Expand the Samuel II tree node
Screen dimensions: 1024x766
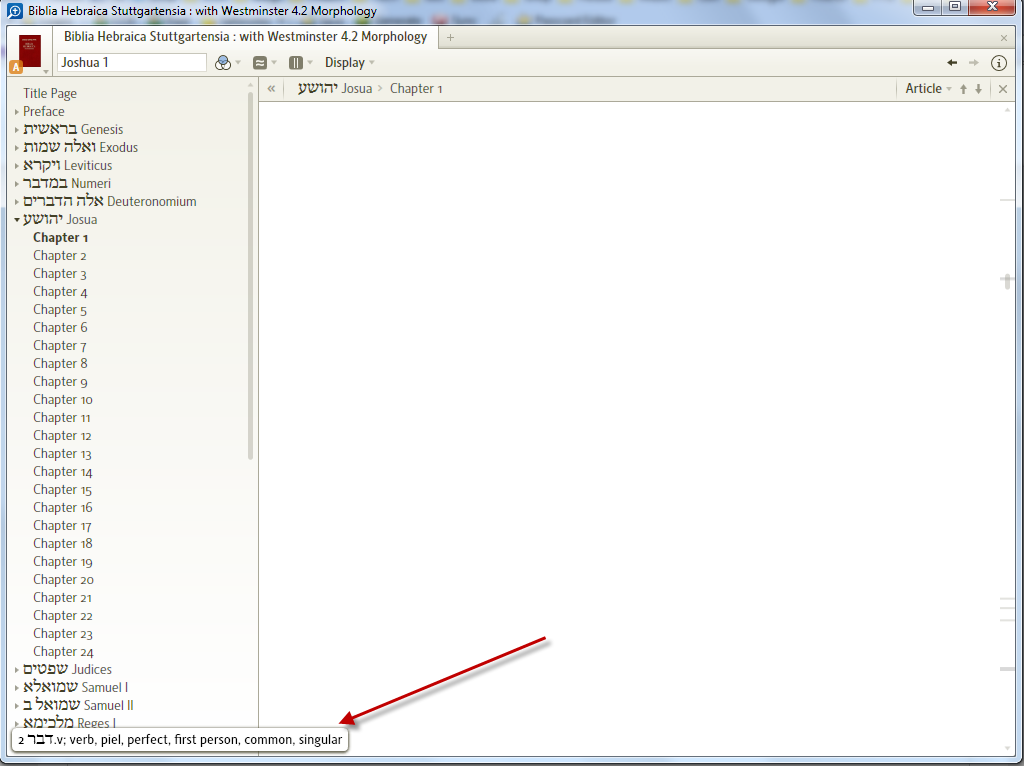point(17,705)
